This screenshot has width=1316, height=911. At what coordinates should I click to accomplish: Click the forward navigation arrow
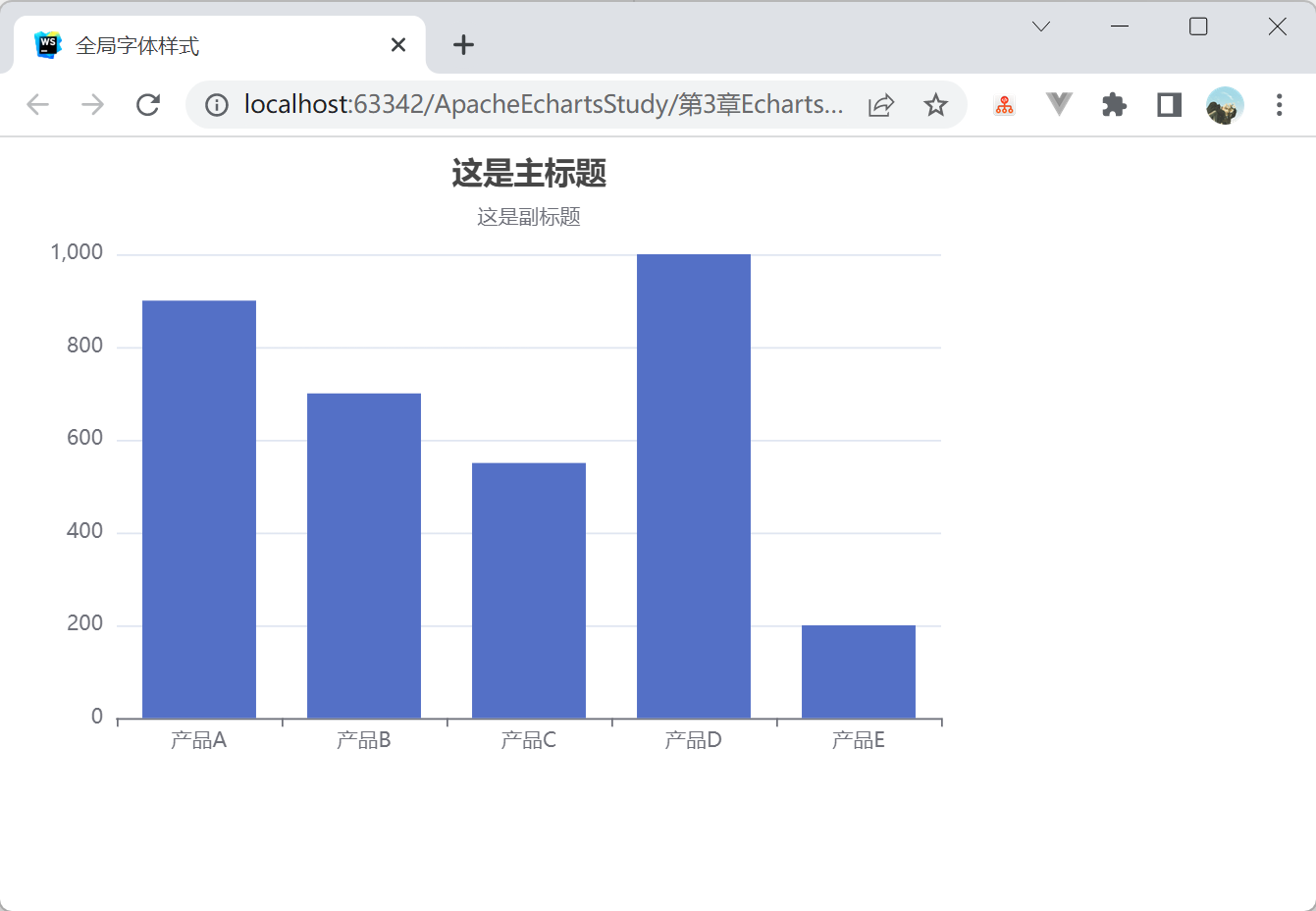92,104
